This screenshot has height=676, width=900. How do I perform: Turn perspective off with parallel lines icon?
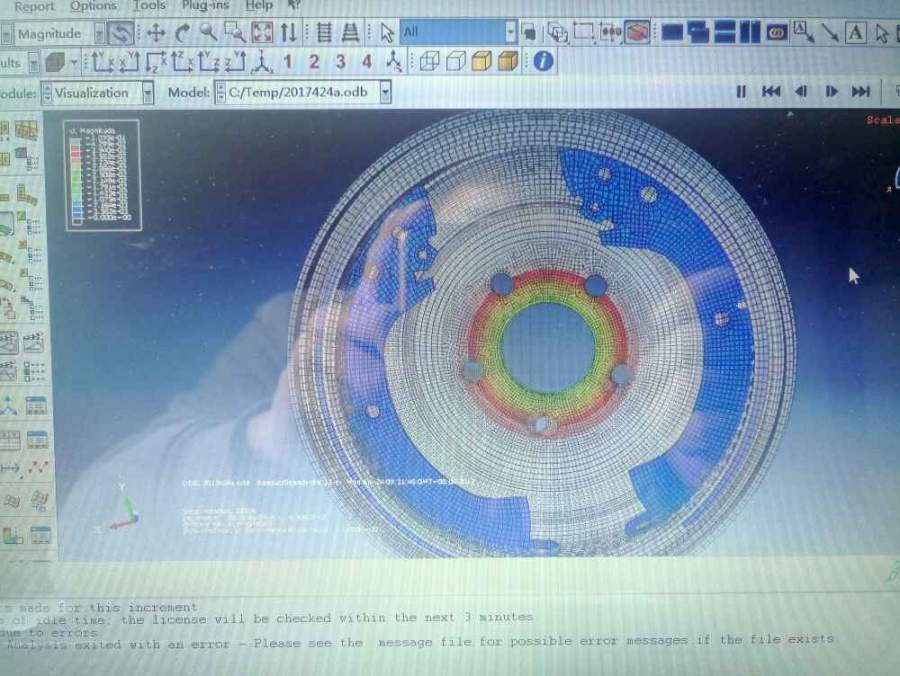click(x=324, y=33)
